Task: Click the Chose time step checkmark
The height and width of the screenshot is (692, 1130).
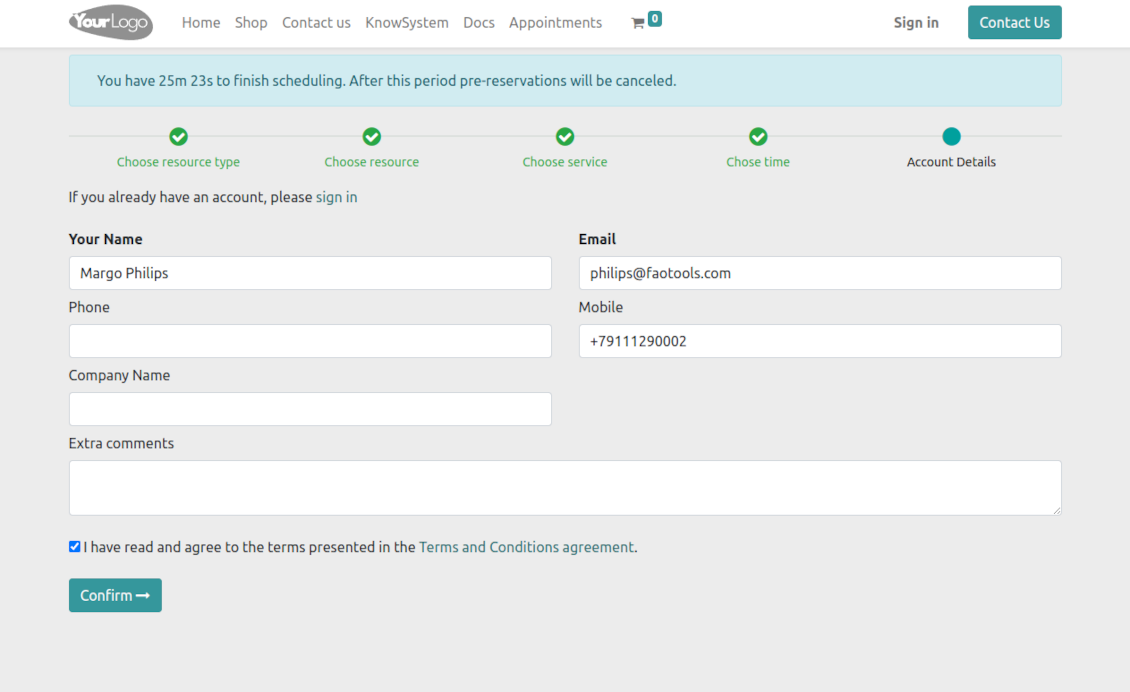Action: [758, 136]
